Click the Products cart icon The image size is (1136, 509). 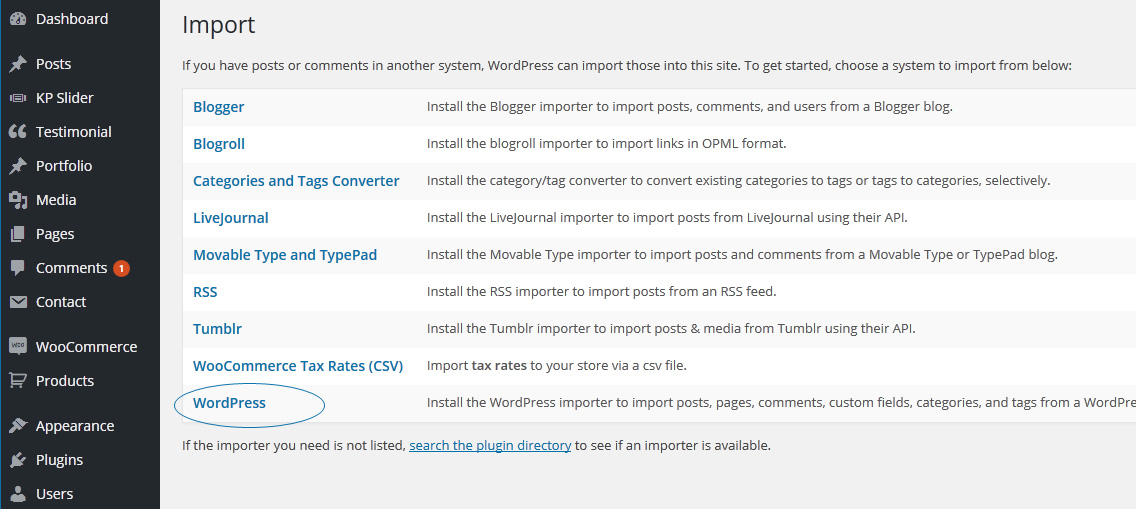tap(17, 381)
